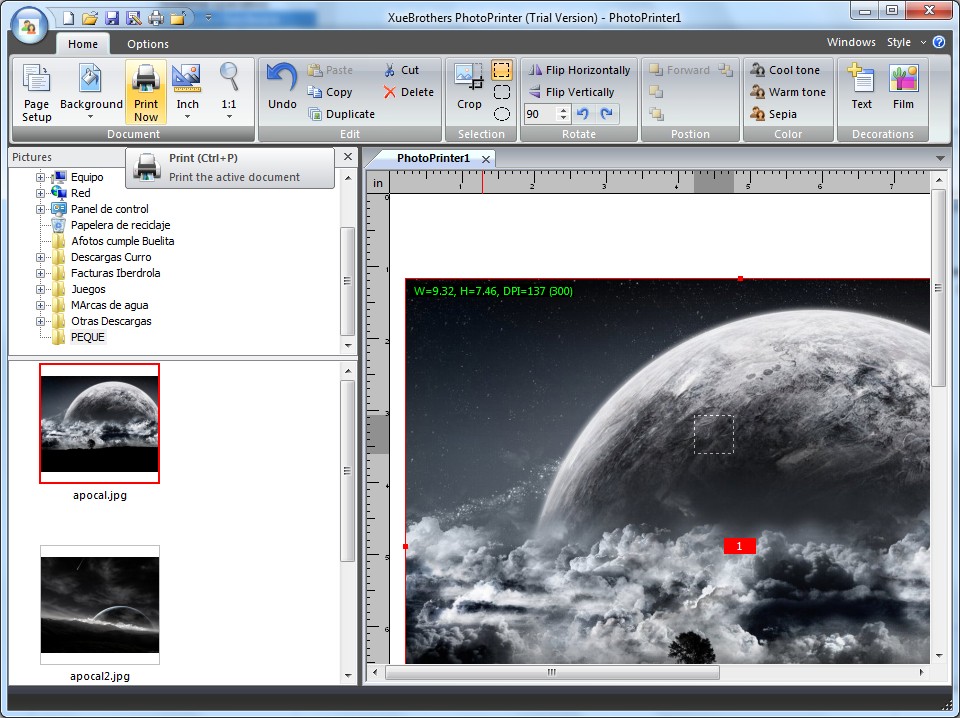Screen dimensions: 960x718
Task: Open the Customize Quick Access Toolbar arrow
Action: (x=208, y=18)
